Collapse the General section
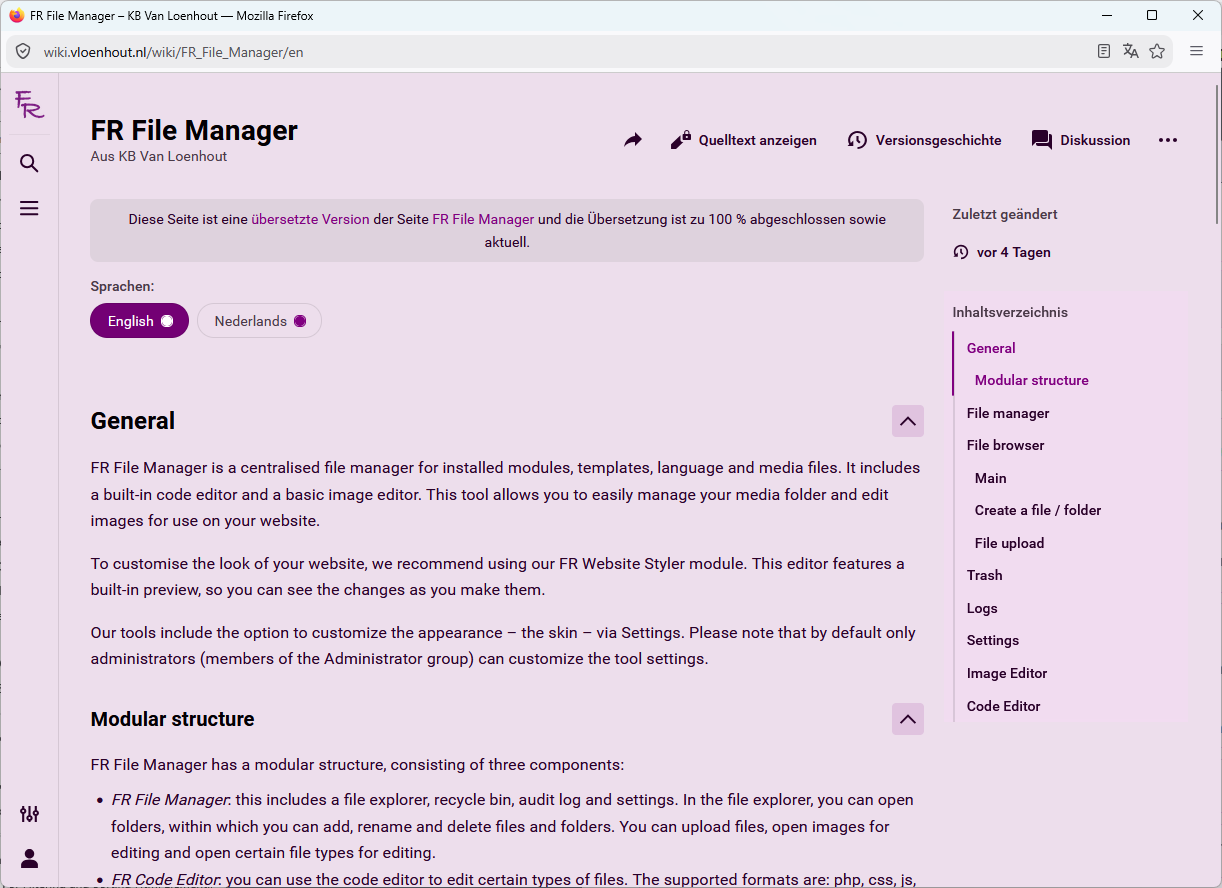The height and width of the screenshot is (888, 1222). coord(908,421)
